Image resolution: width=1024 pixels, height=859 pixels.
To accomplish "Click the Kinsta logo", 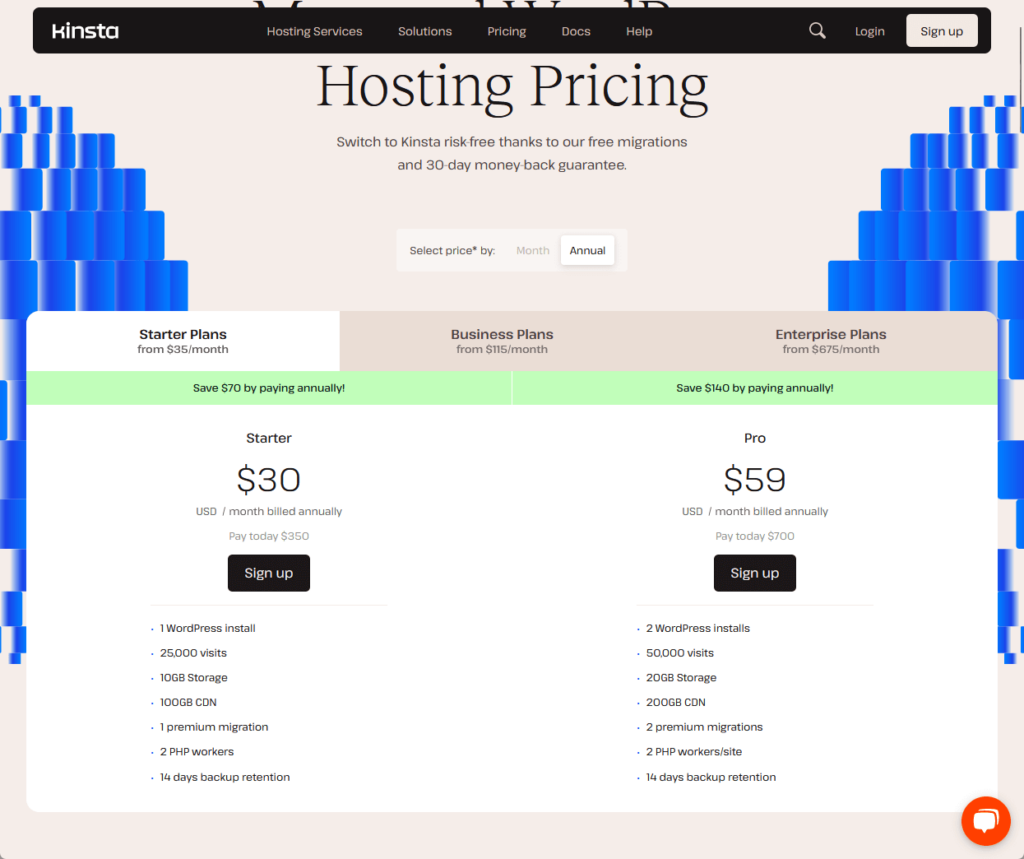I will 85,31.
